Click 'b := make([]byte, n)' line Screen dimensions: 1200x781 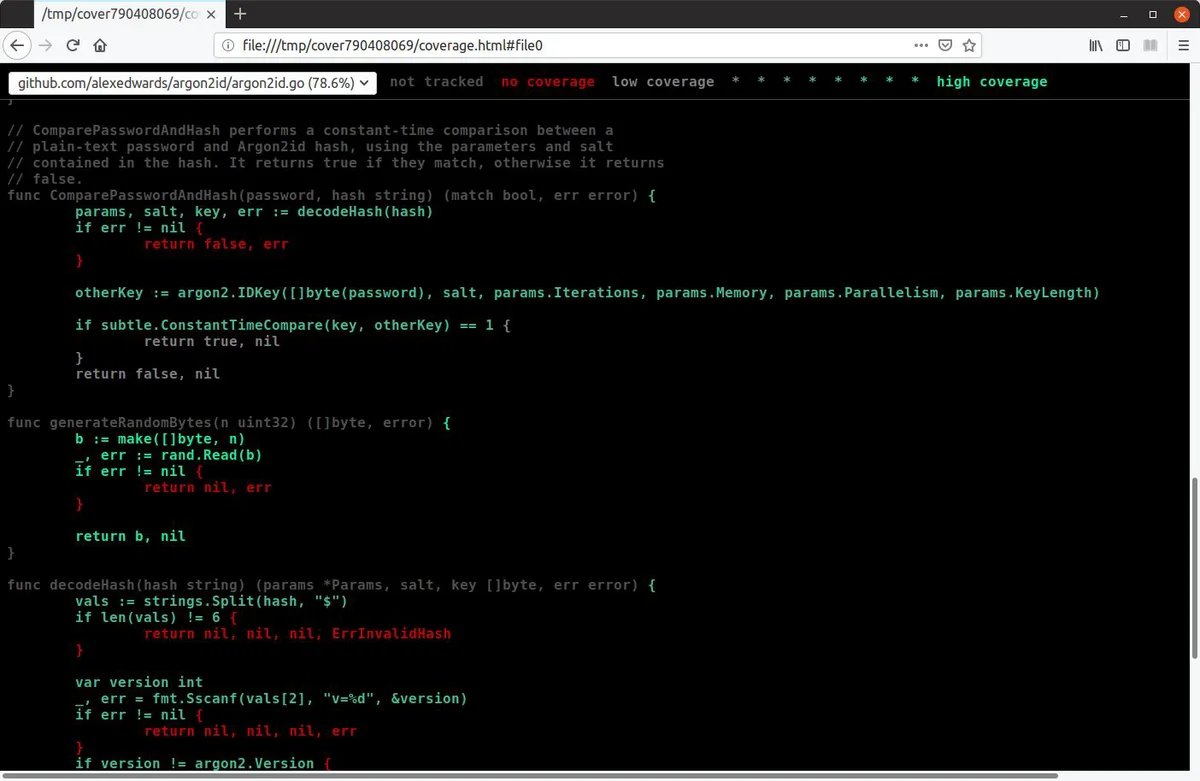pyautogui.click(x=160, y=439)
